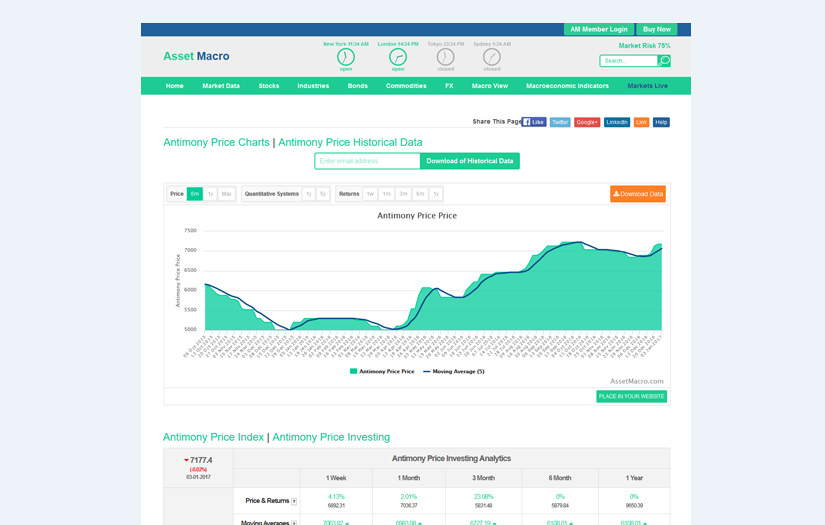Viewport: 825px width, 525px height.
Task: Expand the Moving Averages row marker
Action: click(x=294, y=522)
